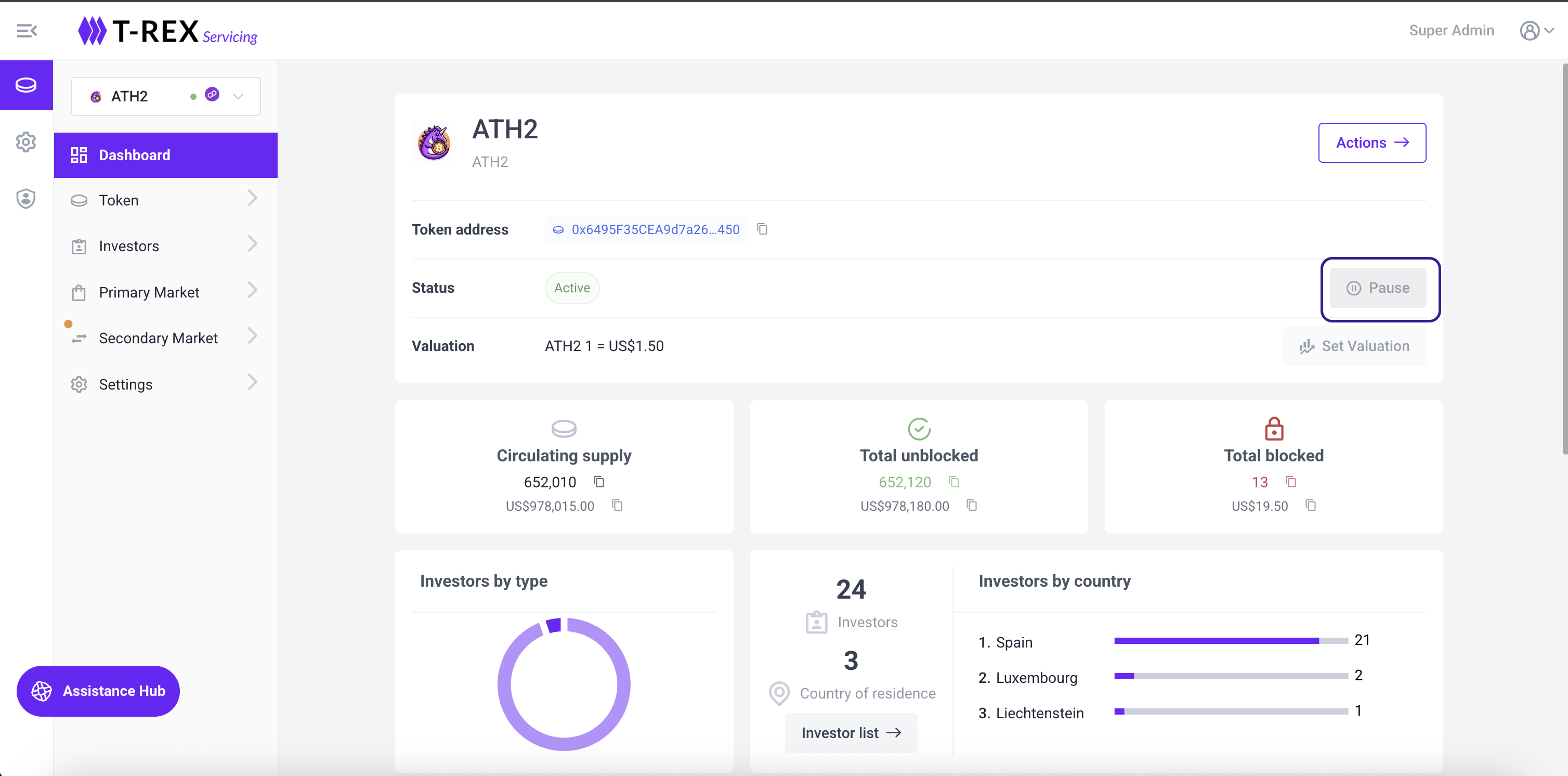Expand the Primary Market chevron

click(253, 290)
